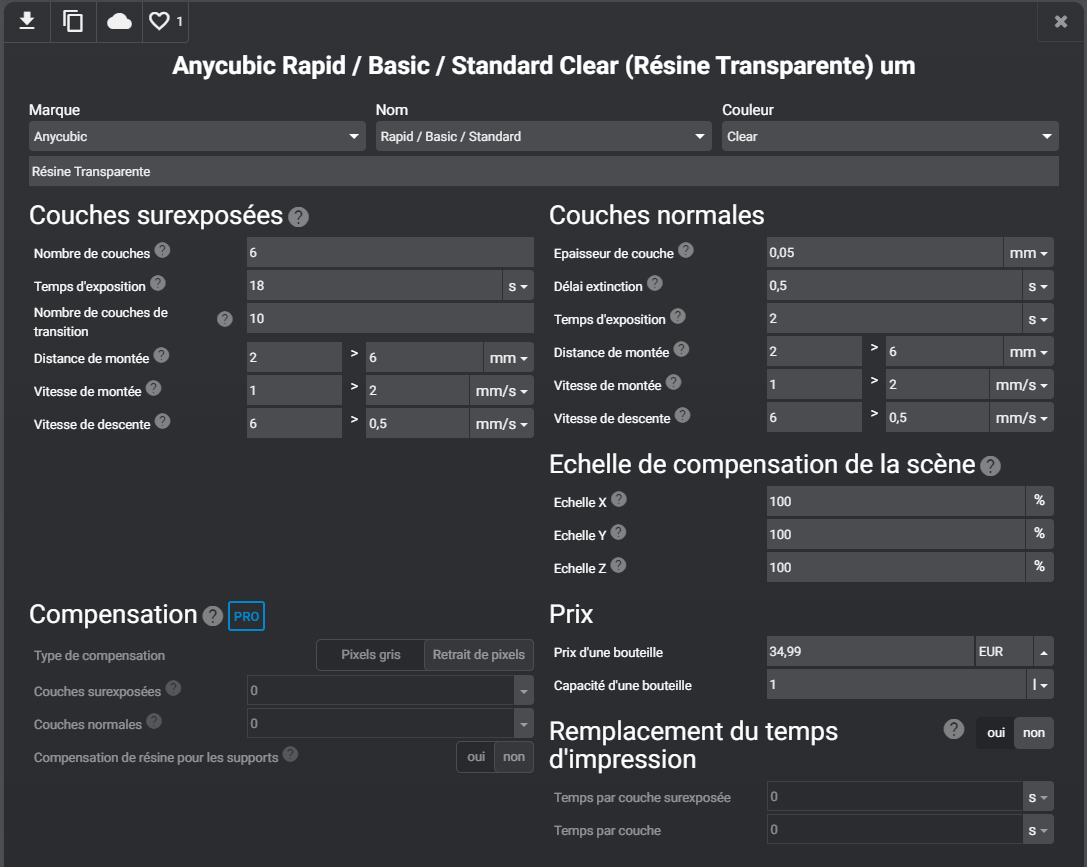Click the Résine Transparente description field
The image size is (1087, 867).
pos(543,172)
